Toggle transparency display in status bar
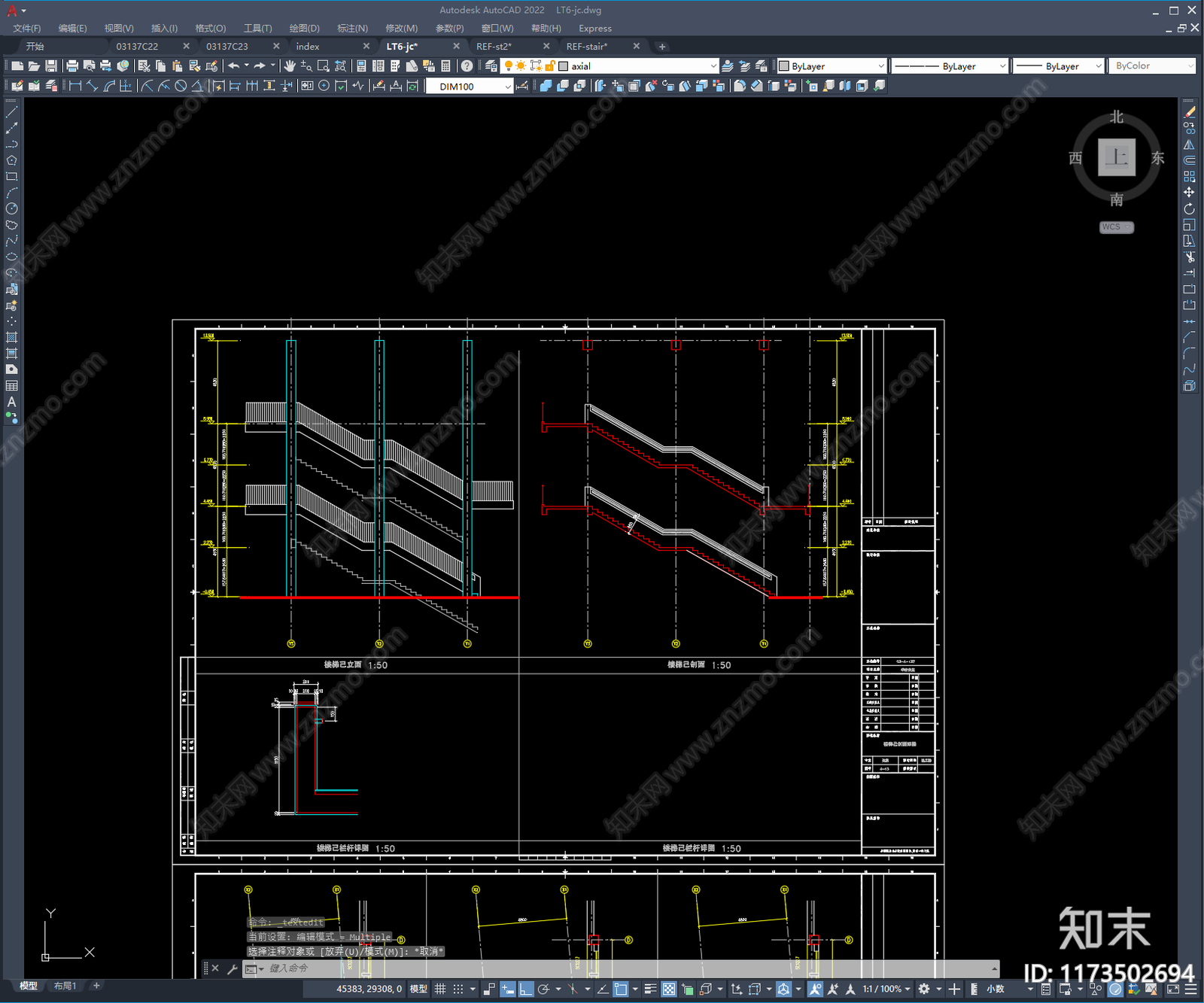Screen dimensions: 1204x1003 668,989
